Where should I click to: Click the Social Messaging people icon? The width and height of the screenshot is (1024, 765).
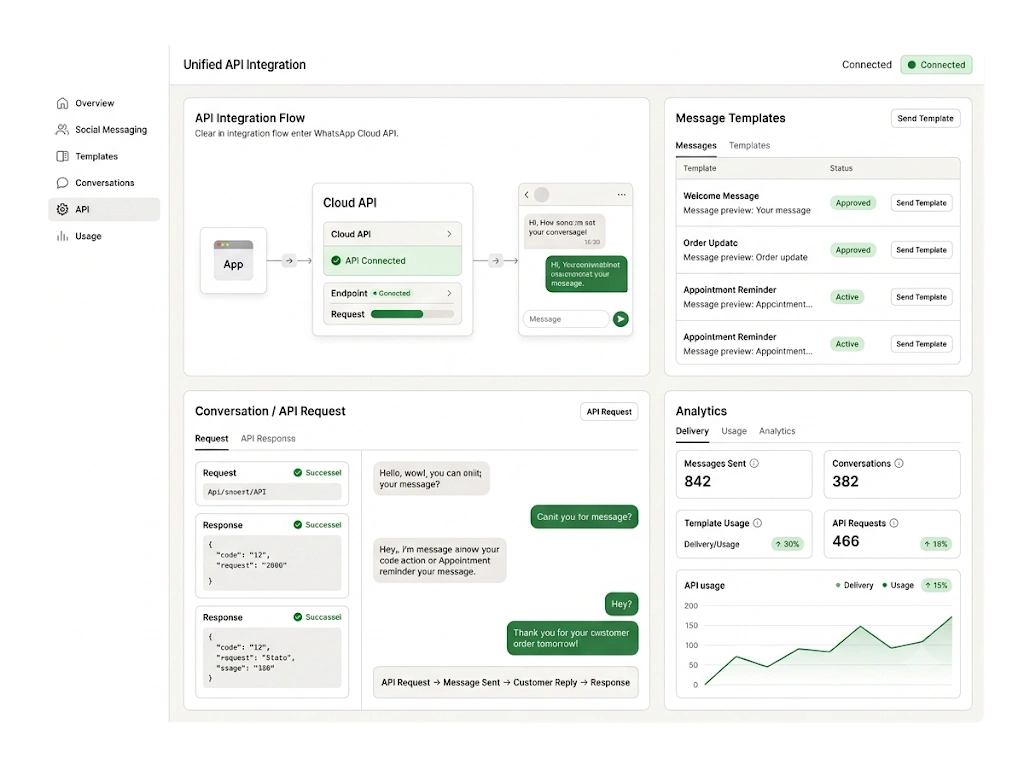point(62,129)
